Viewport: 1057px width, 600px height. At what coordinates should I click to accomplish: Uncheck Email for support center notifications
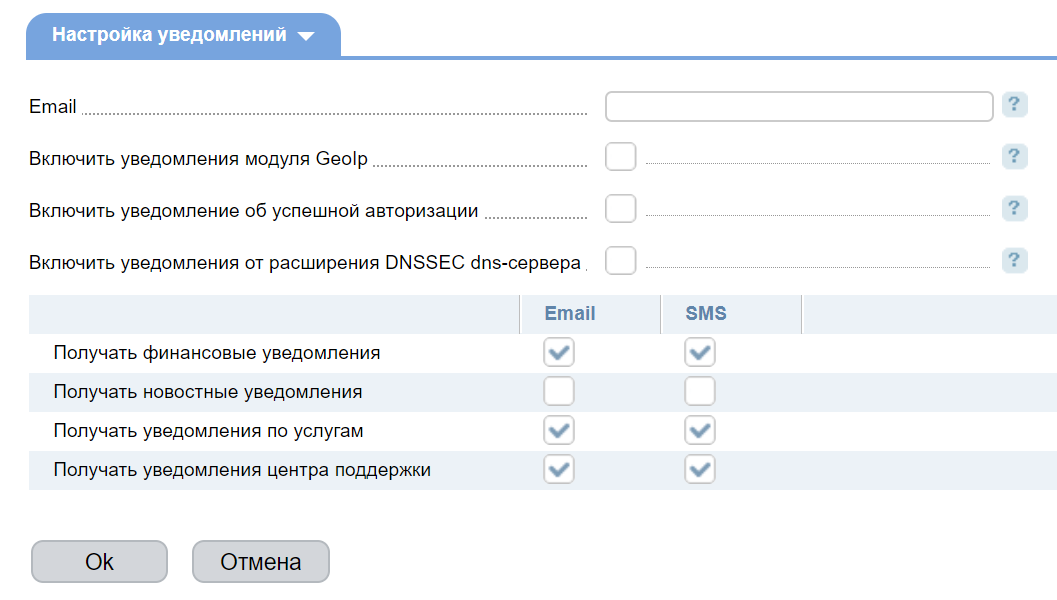tap(559, 469)
